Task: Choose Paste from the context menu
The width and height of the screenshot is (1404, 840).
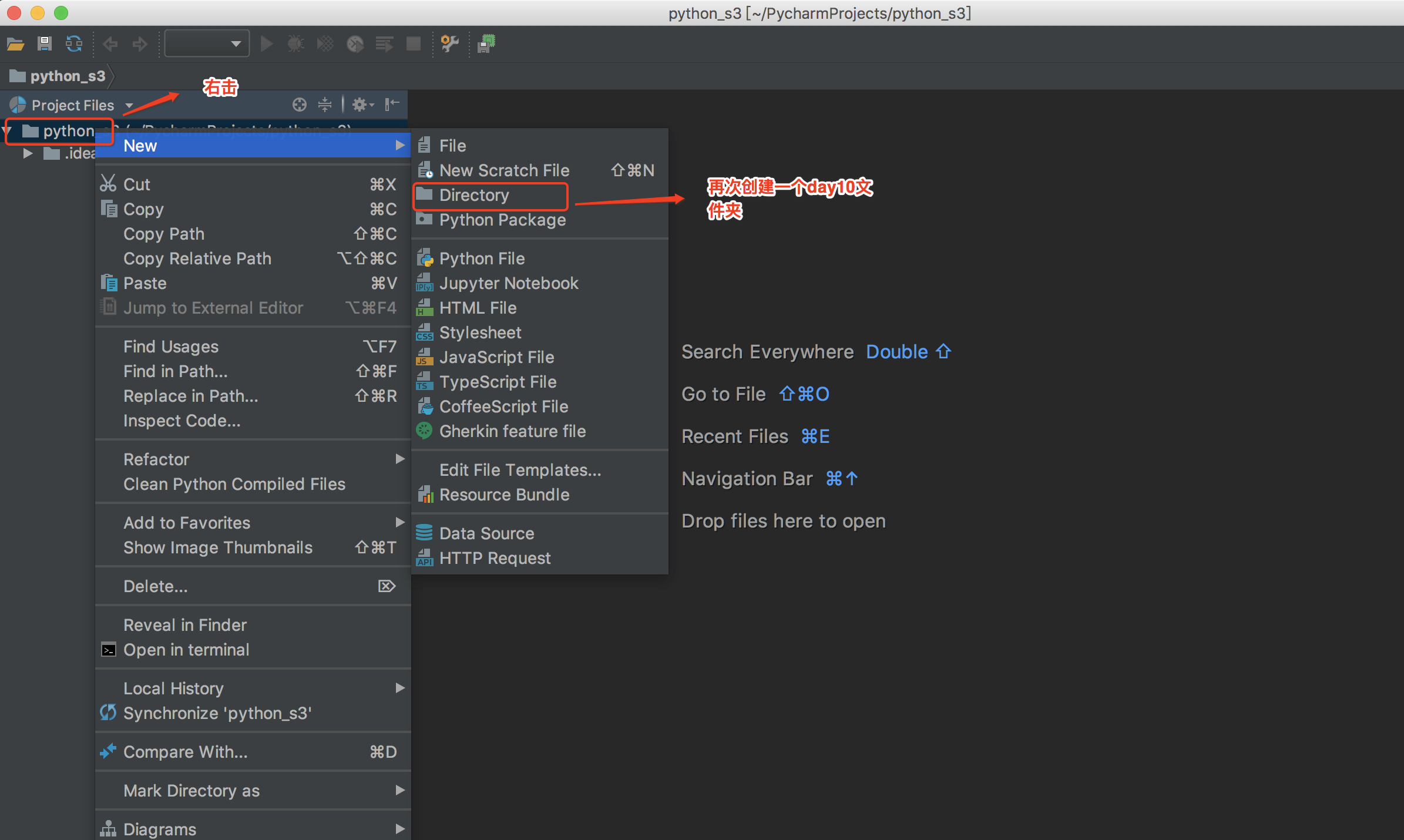Action: point(253,283)
